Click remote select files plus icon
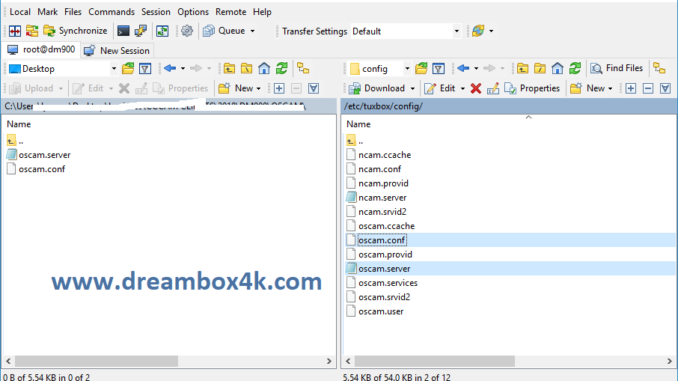Image resolution: width=678 pixels, height=381 pixels. pos(630,88)
